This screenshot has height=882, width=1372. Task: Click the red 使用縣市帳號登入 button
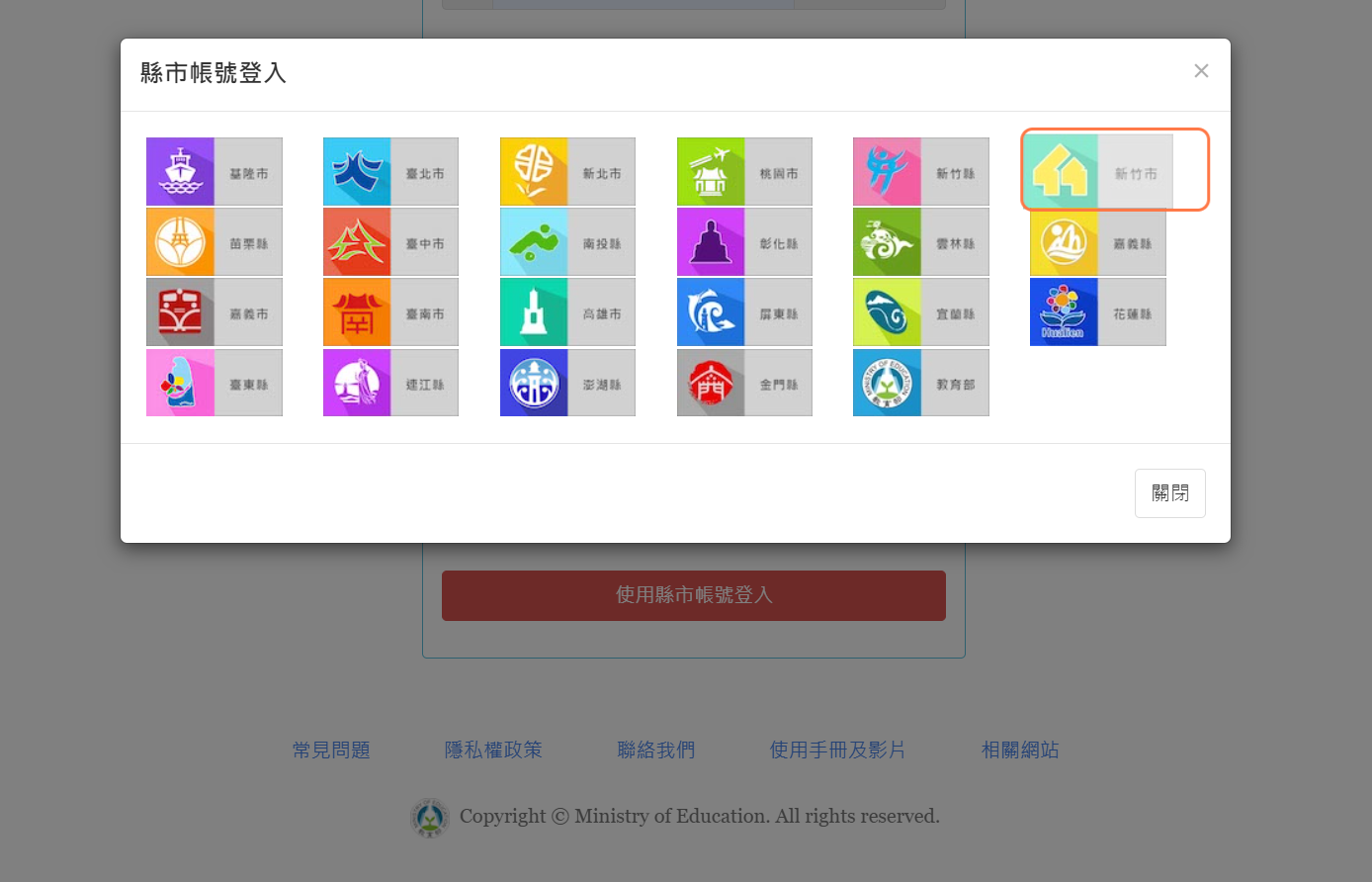click(694, 595)
